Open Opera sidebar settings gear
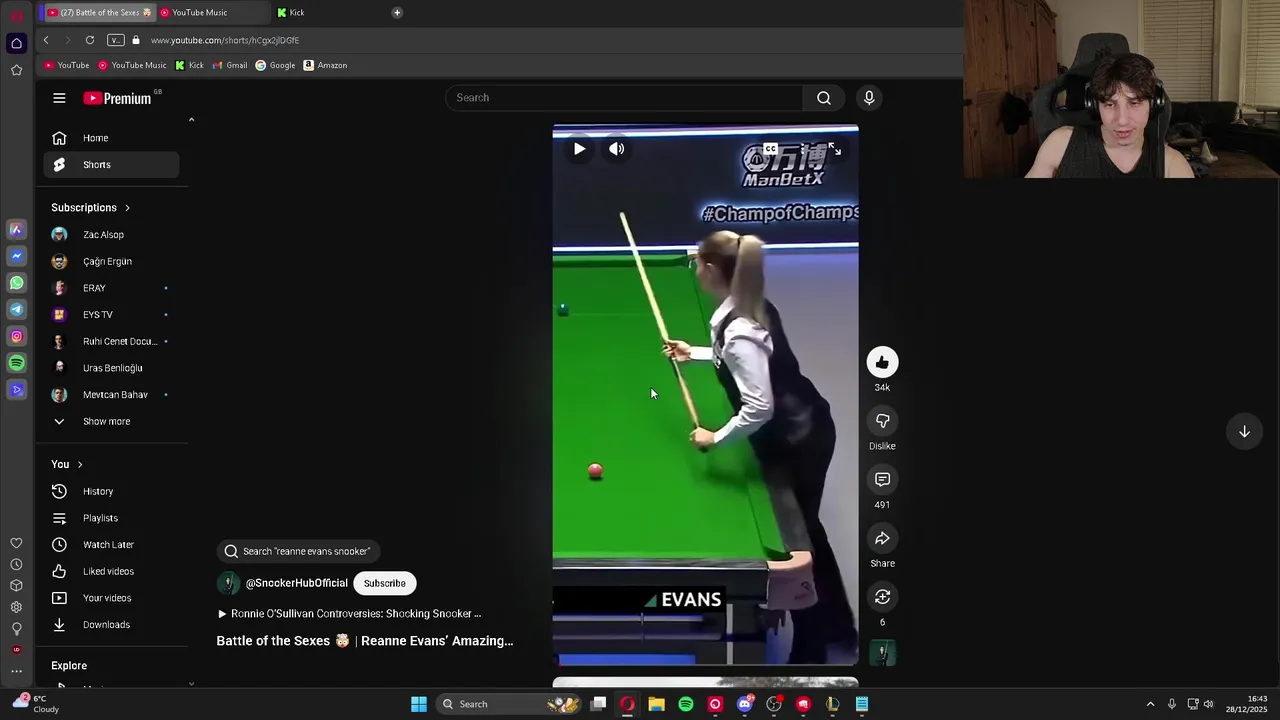The width and height of the screenshot is (1280, 720). [16, 607]
